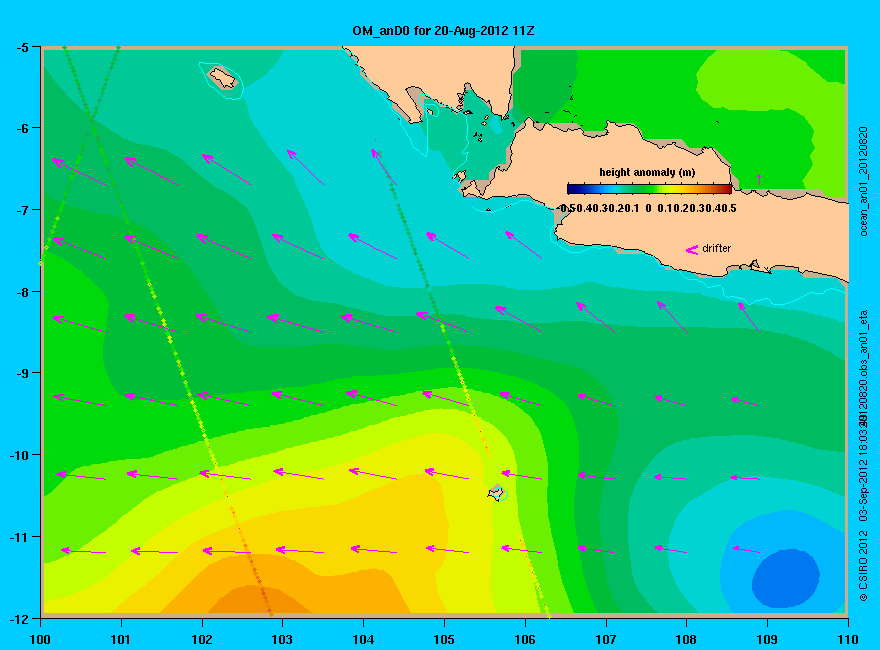Image resolution: width=880 pixels, height=650 pixels.
Task: Click the dark blue low anomaly center
Action: 786,579
